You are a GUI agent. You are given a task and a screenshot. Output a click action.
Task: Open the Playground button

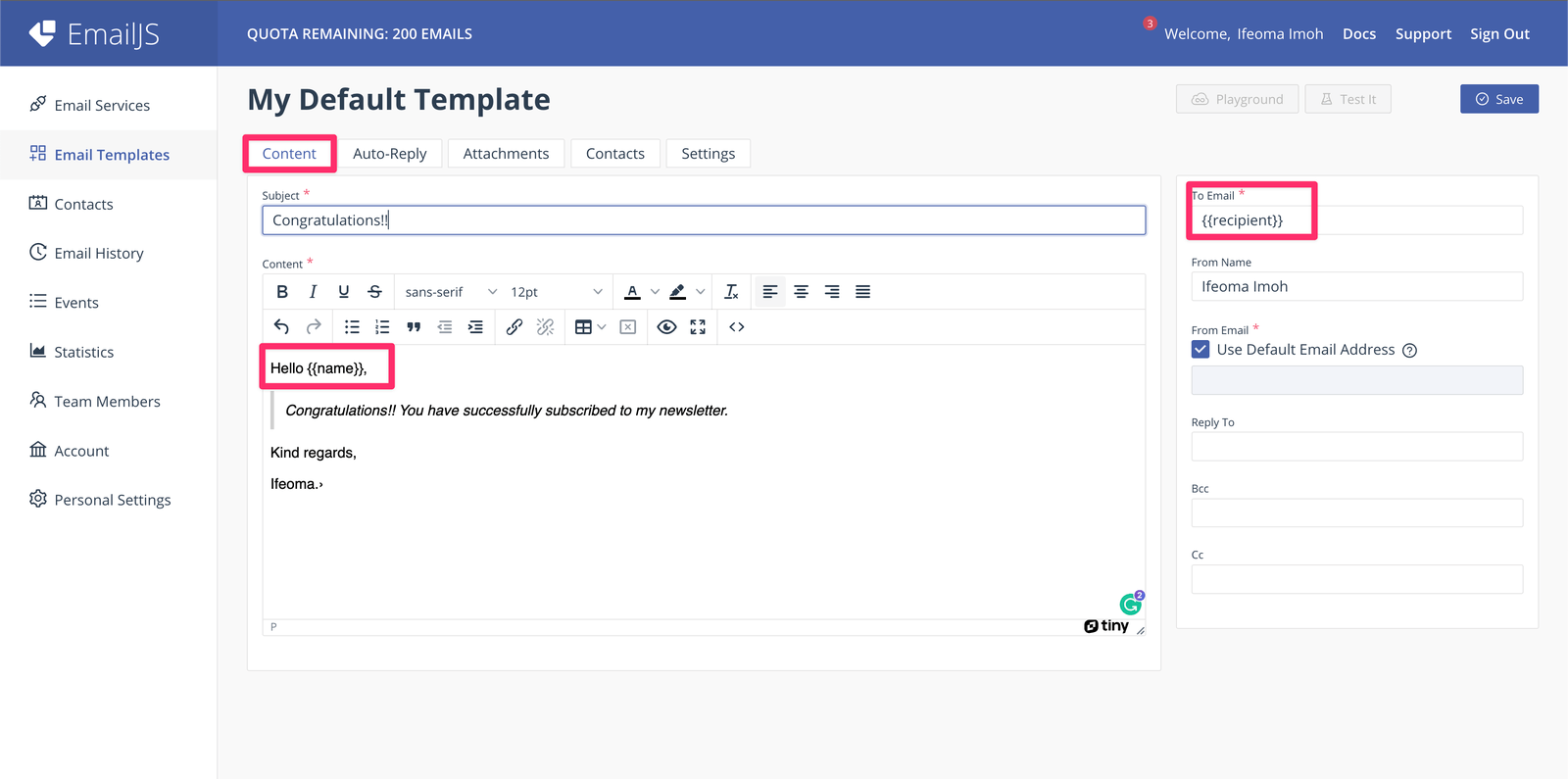click(x=1238, y=99)
